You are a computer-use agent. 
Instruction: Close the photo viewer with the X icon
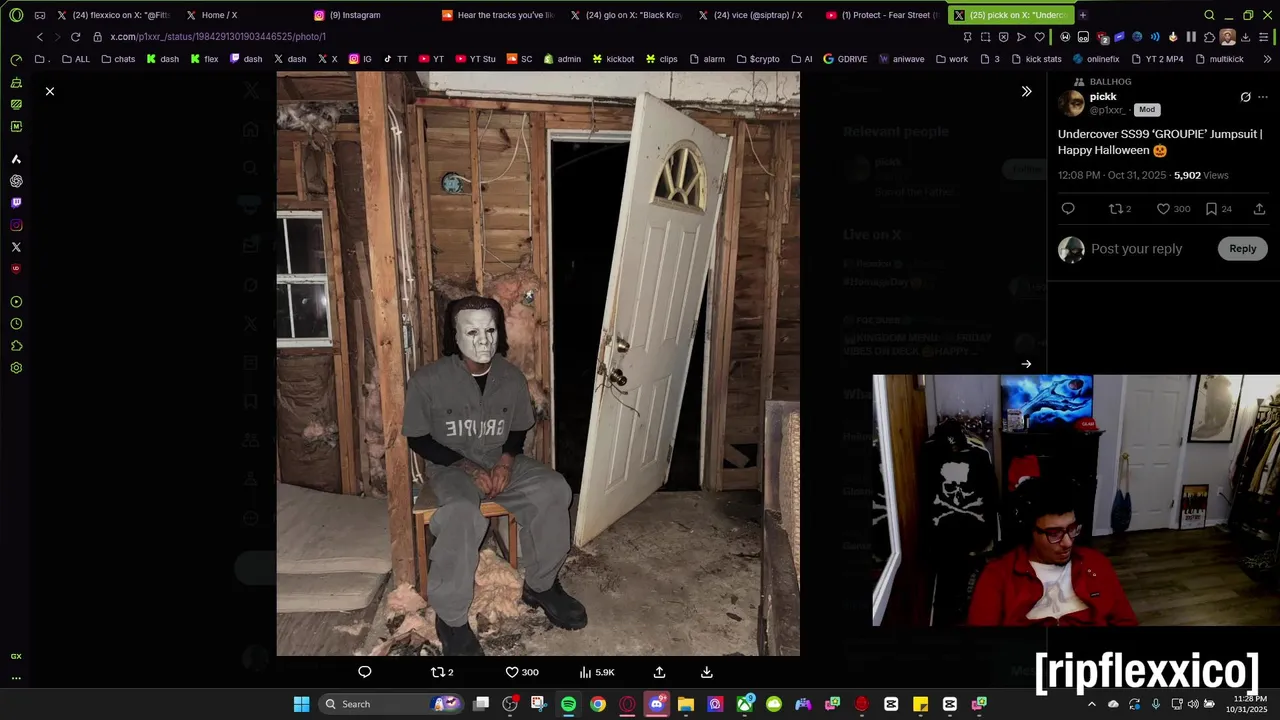[x=49, y=91]
